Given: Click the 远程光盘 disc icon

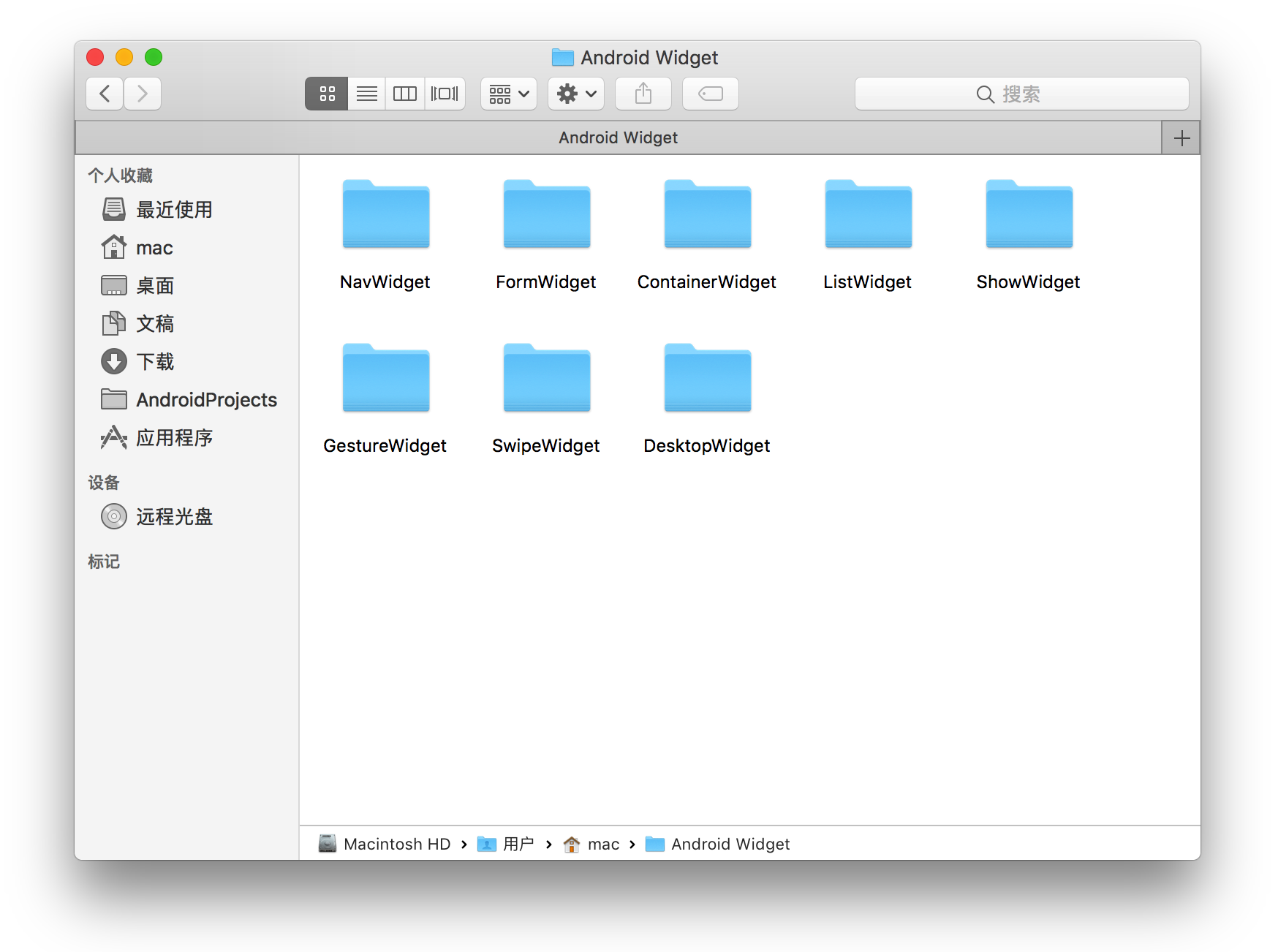Looking at the screenshot, I should pos(114,516).
